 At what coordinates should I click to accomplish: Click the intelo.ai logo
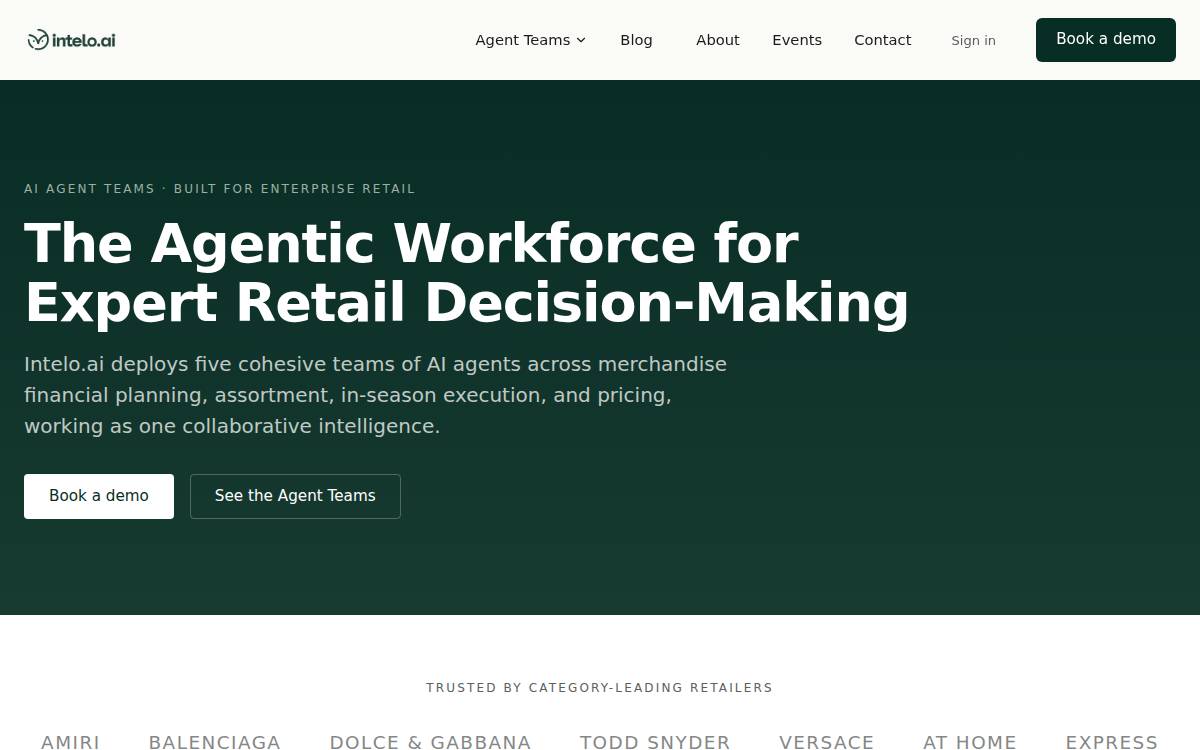(x=71, y=40)
